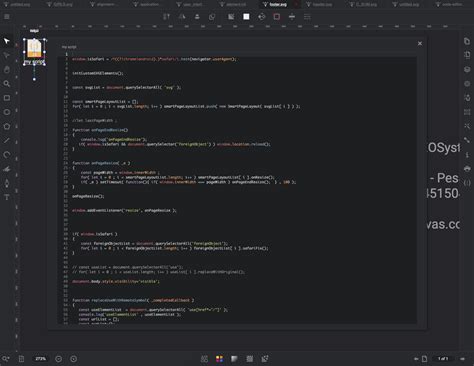The image size is (474, 366).
Task: Open the gradient square icon in bottom bar
Action: (234, 359)
